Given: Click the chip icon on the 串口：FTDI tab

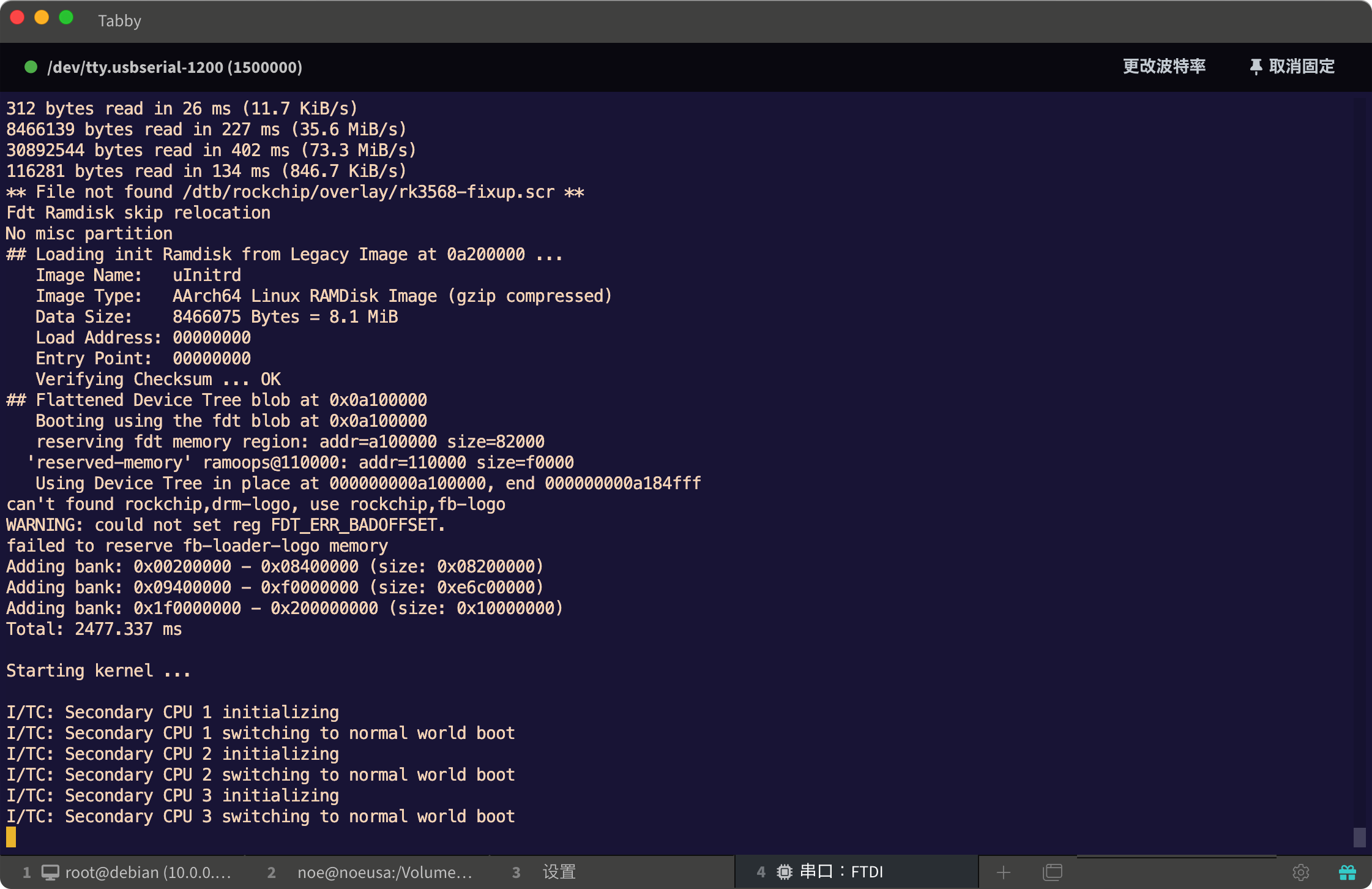Looking at the screenshot, I should [784, 872].
